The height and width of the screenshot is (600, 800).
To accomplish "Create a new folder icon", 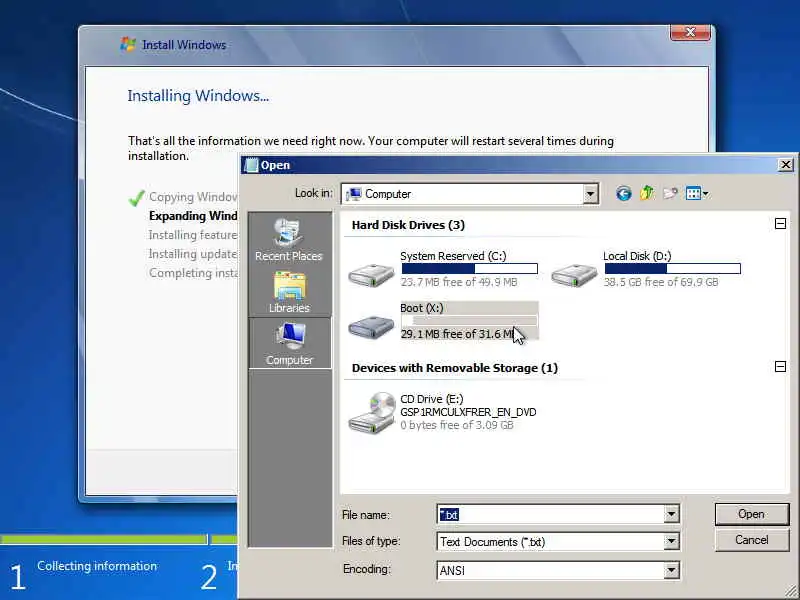I will pos(670,193).
